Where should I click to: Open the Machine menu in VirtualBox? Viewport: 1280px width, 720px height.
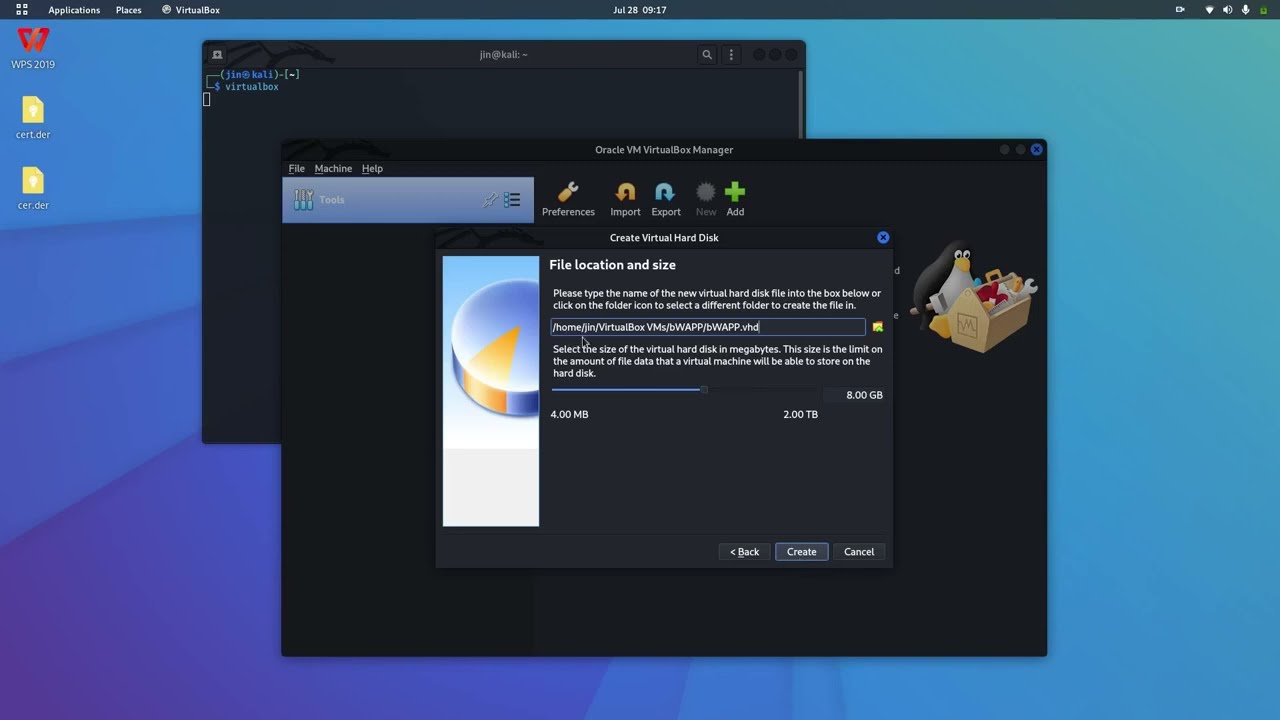[333, 168]
